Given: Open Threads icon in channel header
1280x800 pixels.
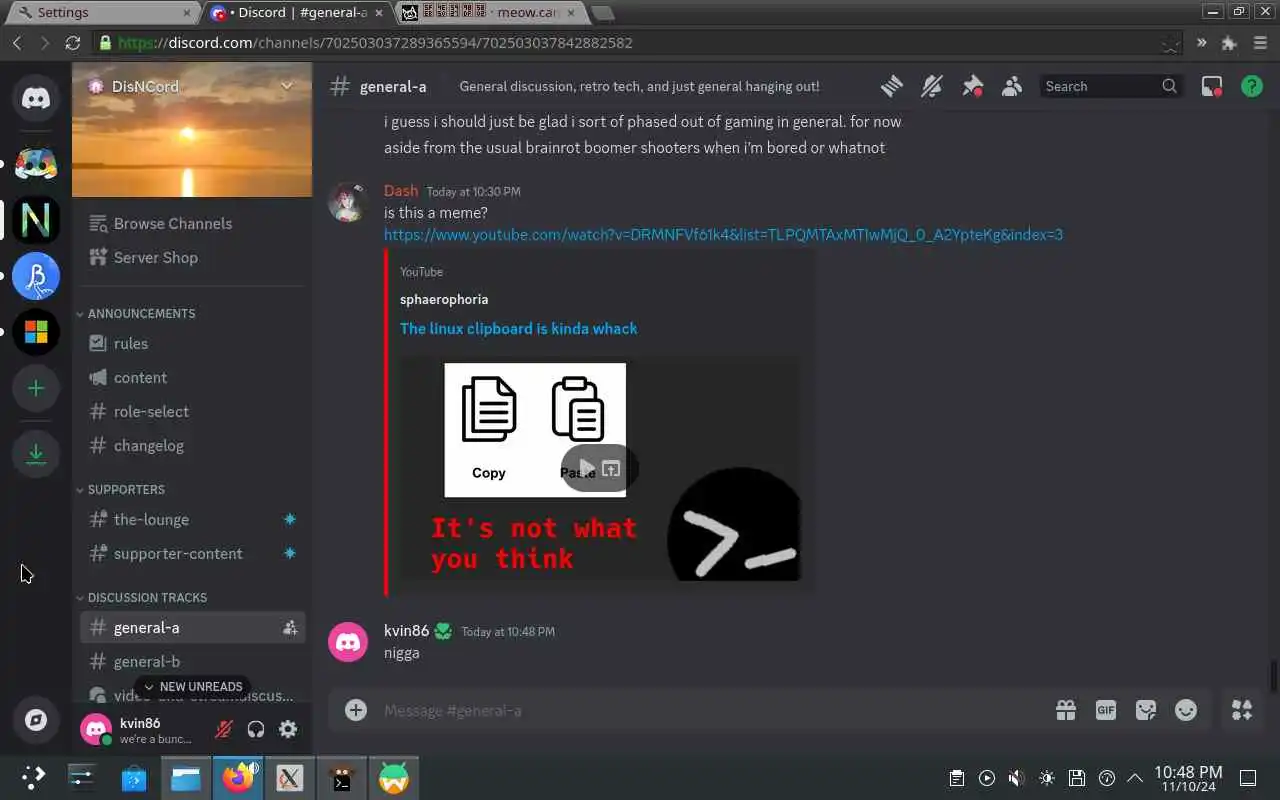Looking at the screenshot, I should (x=891, y=87).
